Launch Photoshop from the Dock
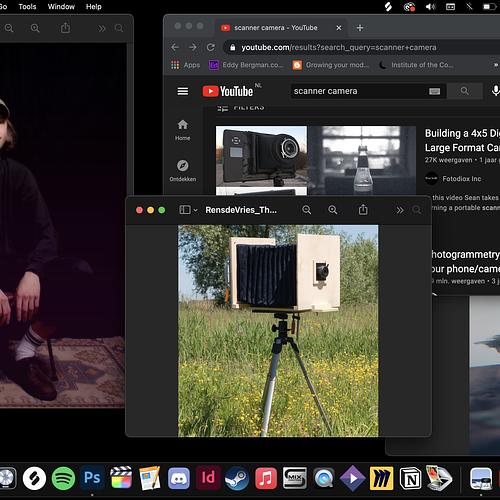 click(x=92, y=478)
